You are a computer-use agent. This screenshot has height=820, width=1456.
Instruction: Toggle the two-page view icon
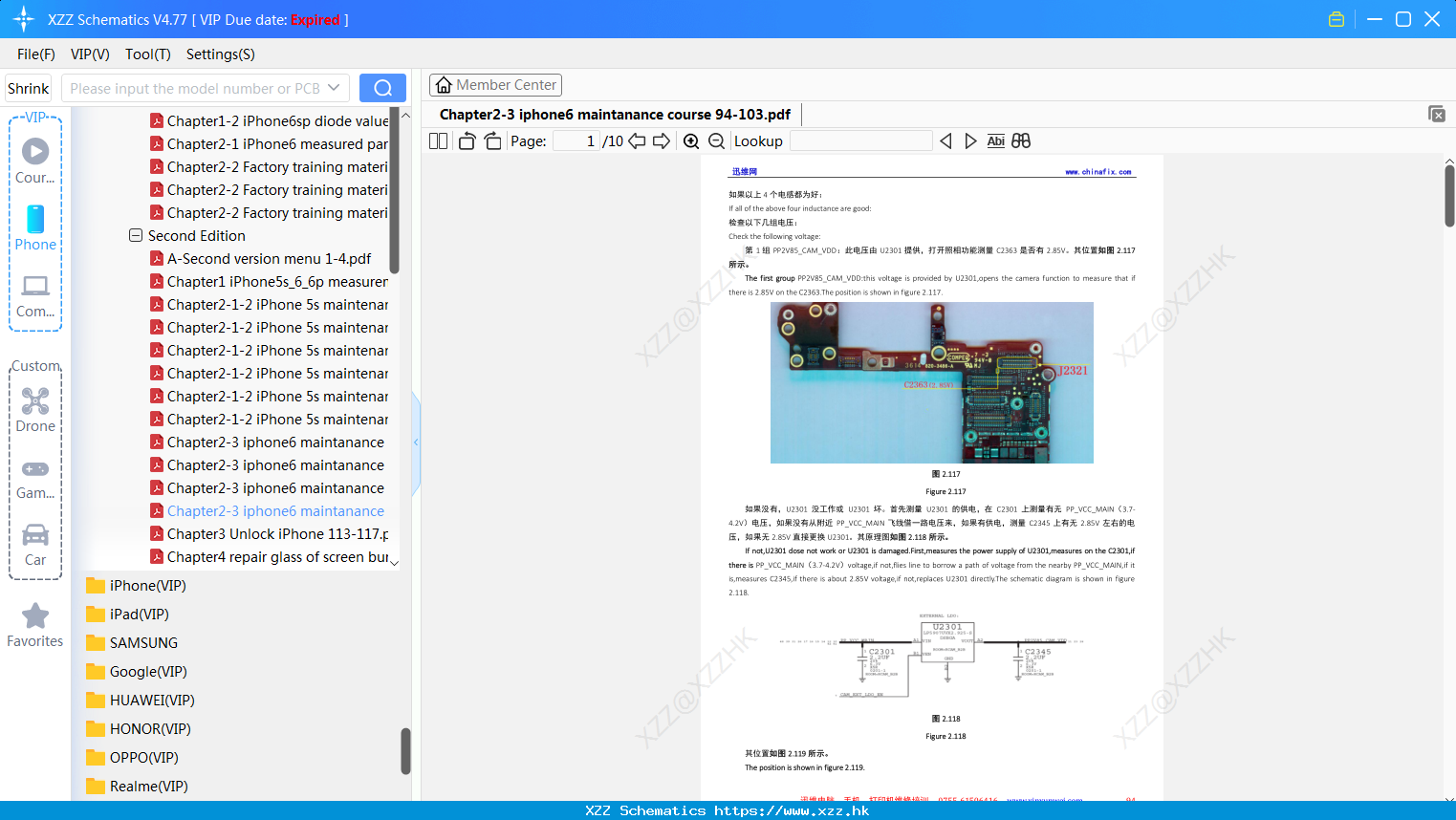coord(438,141)
